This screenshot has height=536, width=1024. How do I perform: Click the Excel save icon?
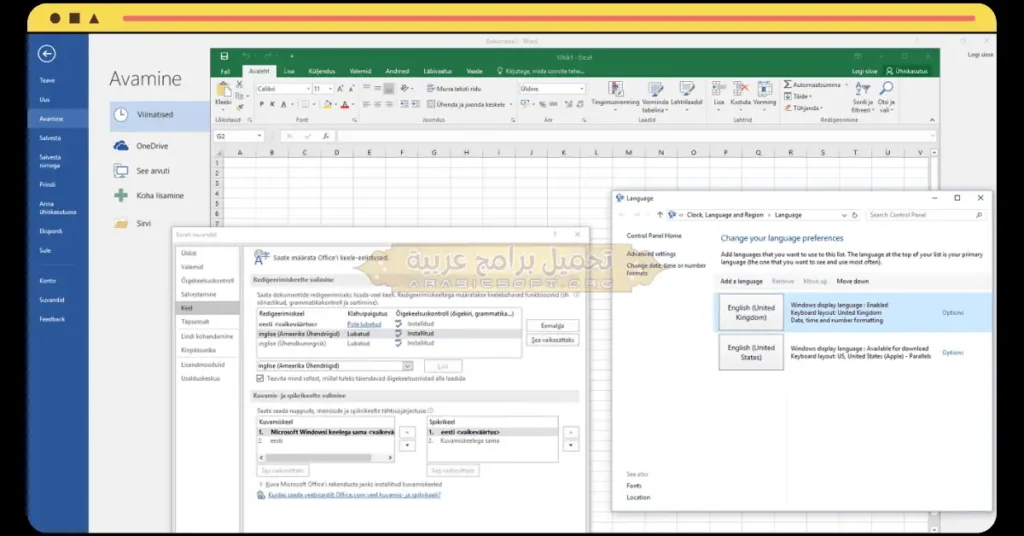tap(225, 57)
